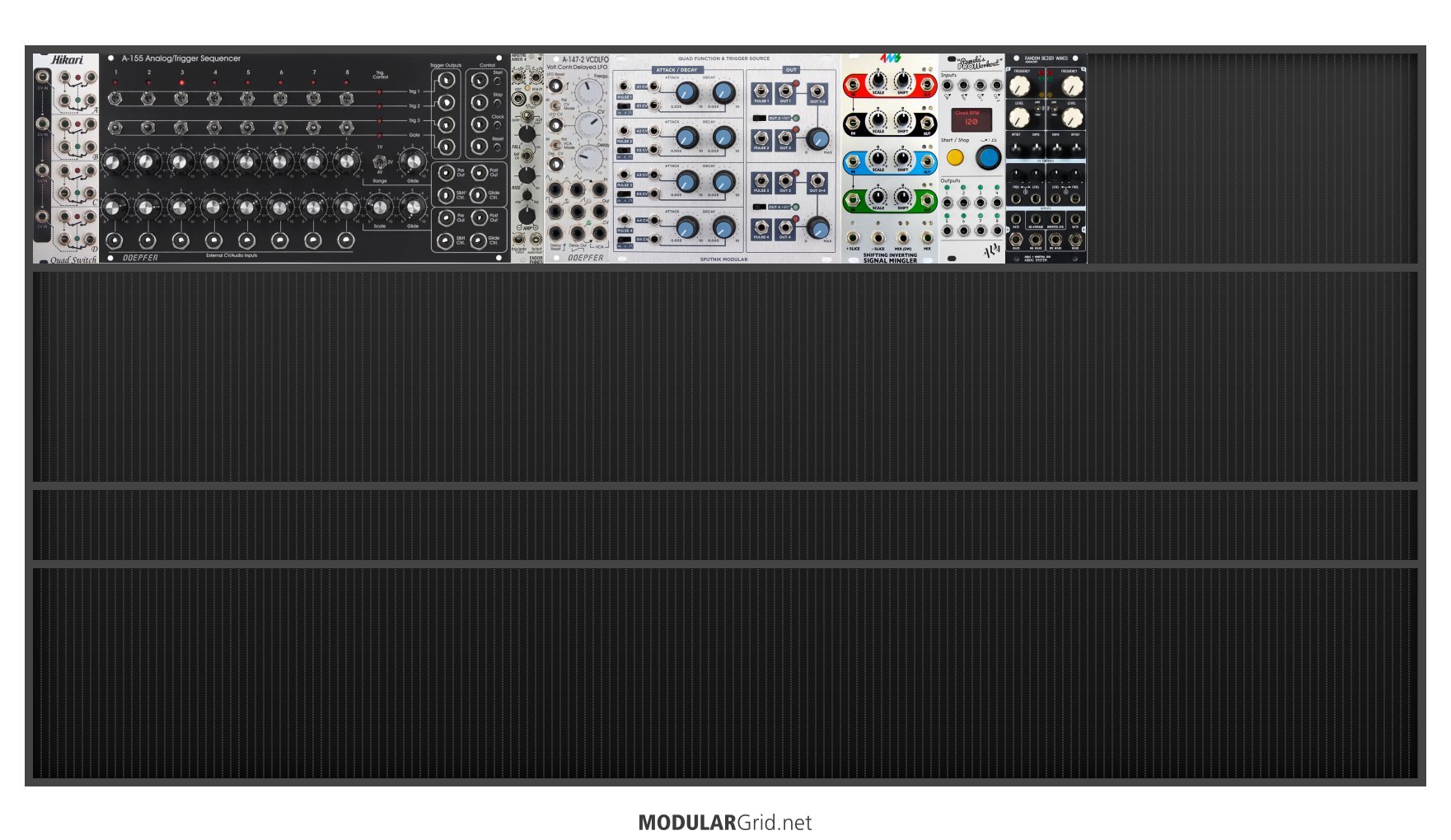The height and width of the screenshot is (840, 1451).
Task: Turn the Airstreamer AMP knob
Action: [527, 216]
